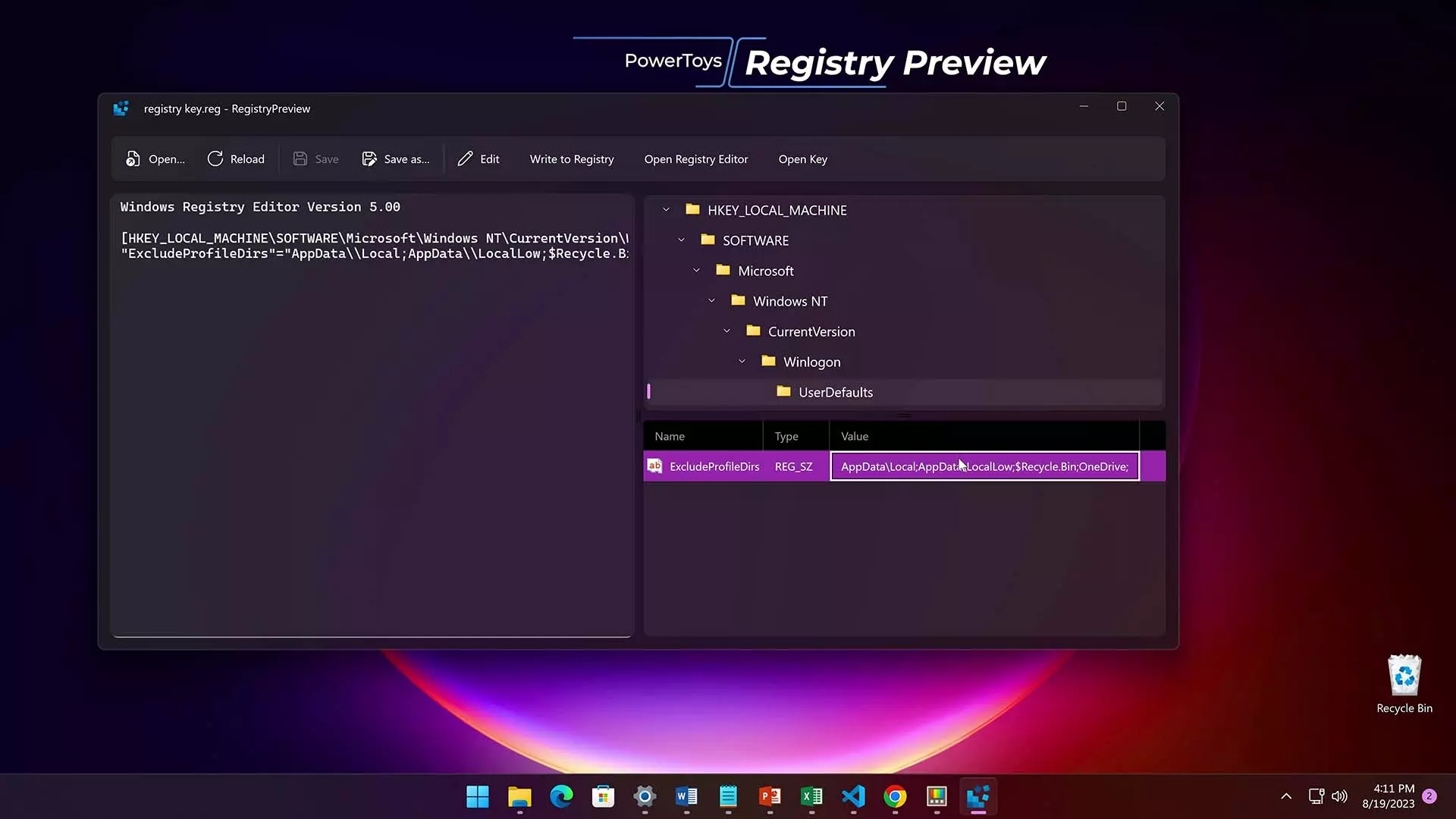Click the Open Key button
Screen dimensions: 1456x819
[x=802, y=158]
